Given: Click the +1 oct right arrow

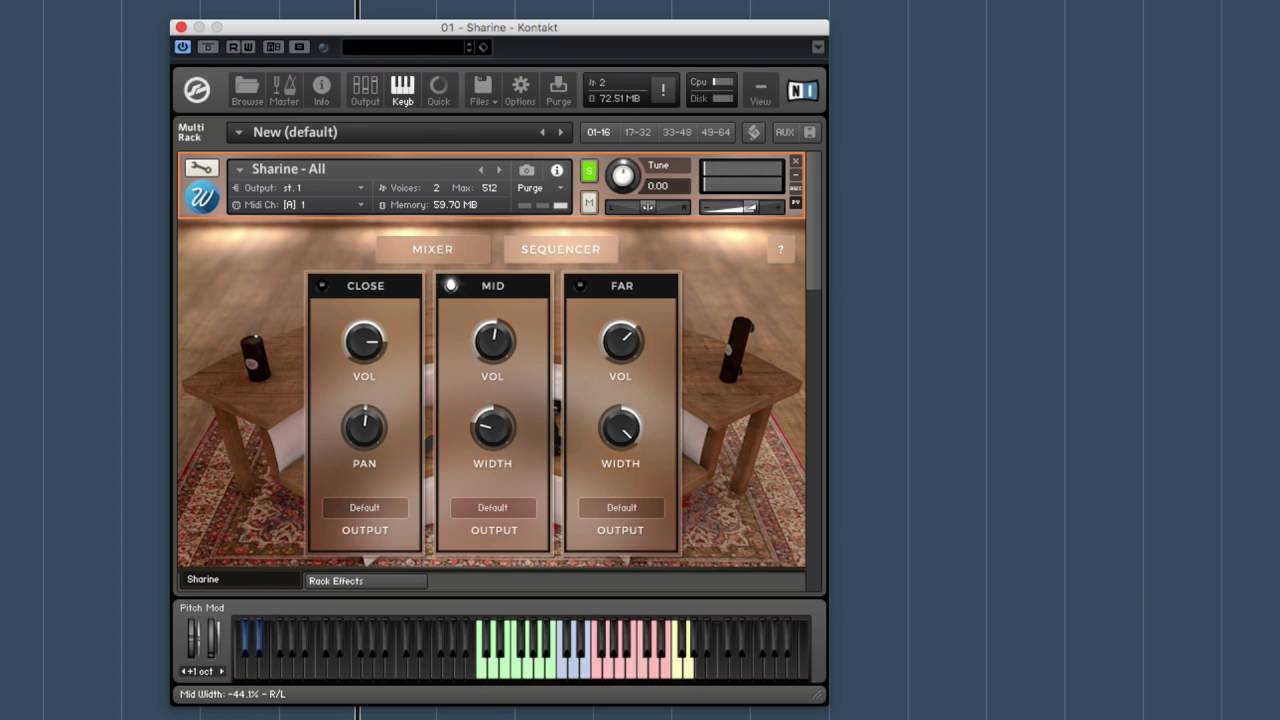Looking at the screenshot, I should click(x=222, y=671).
